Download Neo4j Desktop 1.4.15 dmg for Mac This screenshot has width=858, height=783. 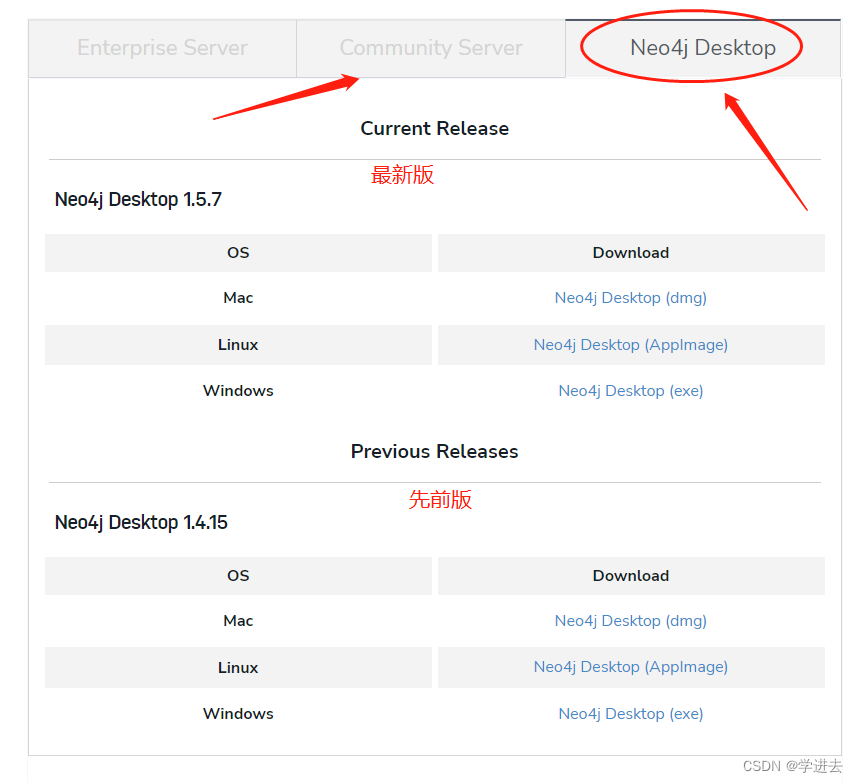(x=630, y=620)
